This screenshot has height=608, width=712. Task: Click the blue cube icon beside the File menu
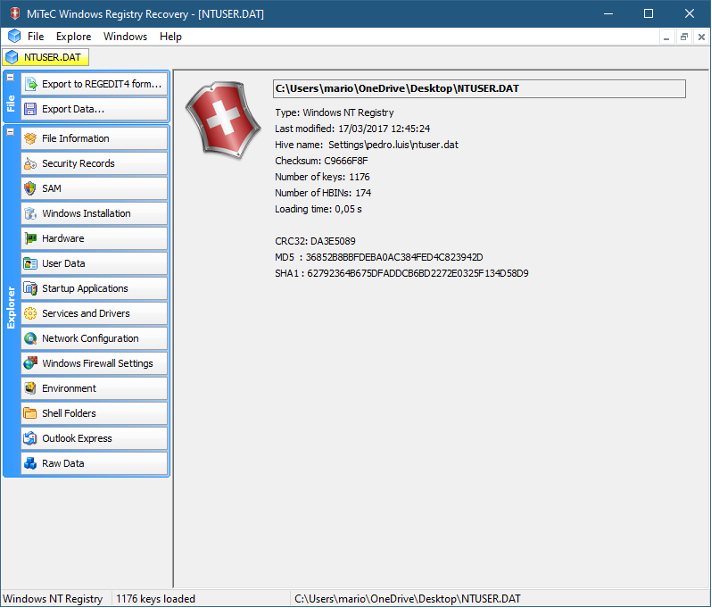pos(15,36)
